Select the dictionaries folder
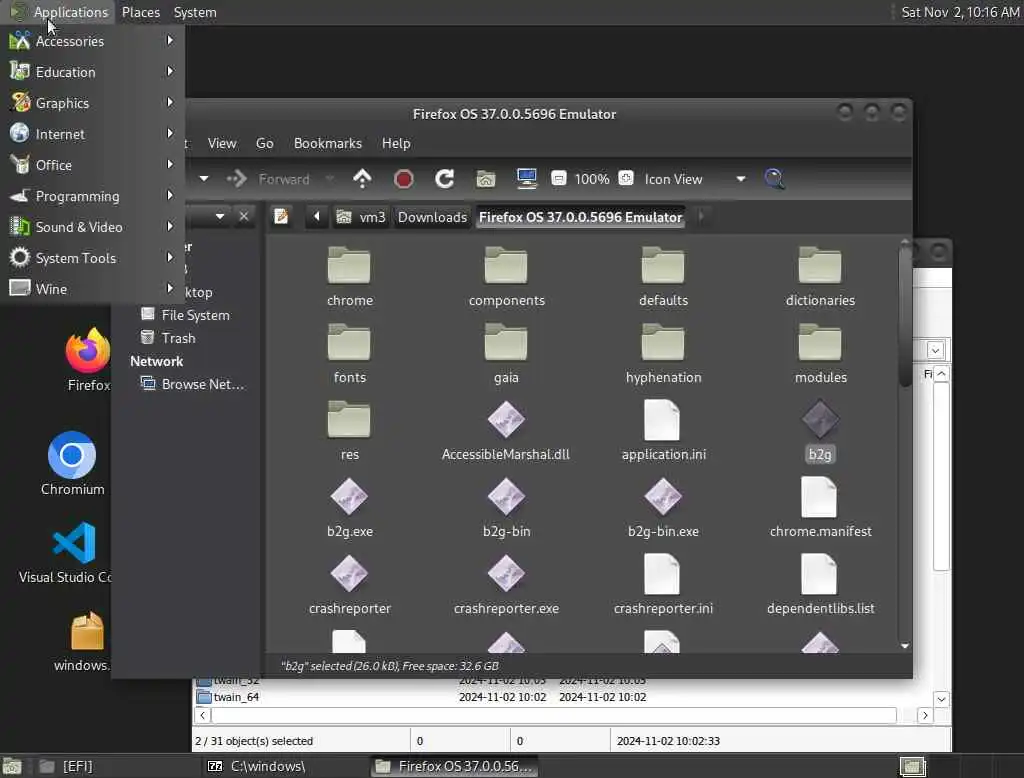Image resolution: width=1024 pixels, height=778 pixels. click(820, 277)
